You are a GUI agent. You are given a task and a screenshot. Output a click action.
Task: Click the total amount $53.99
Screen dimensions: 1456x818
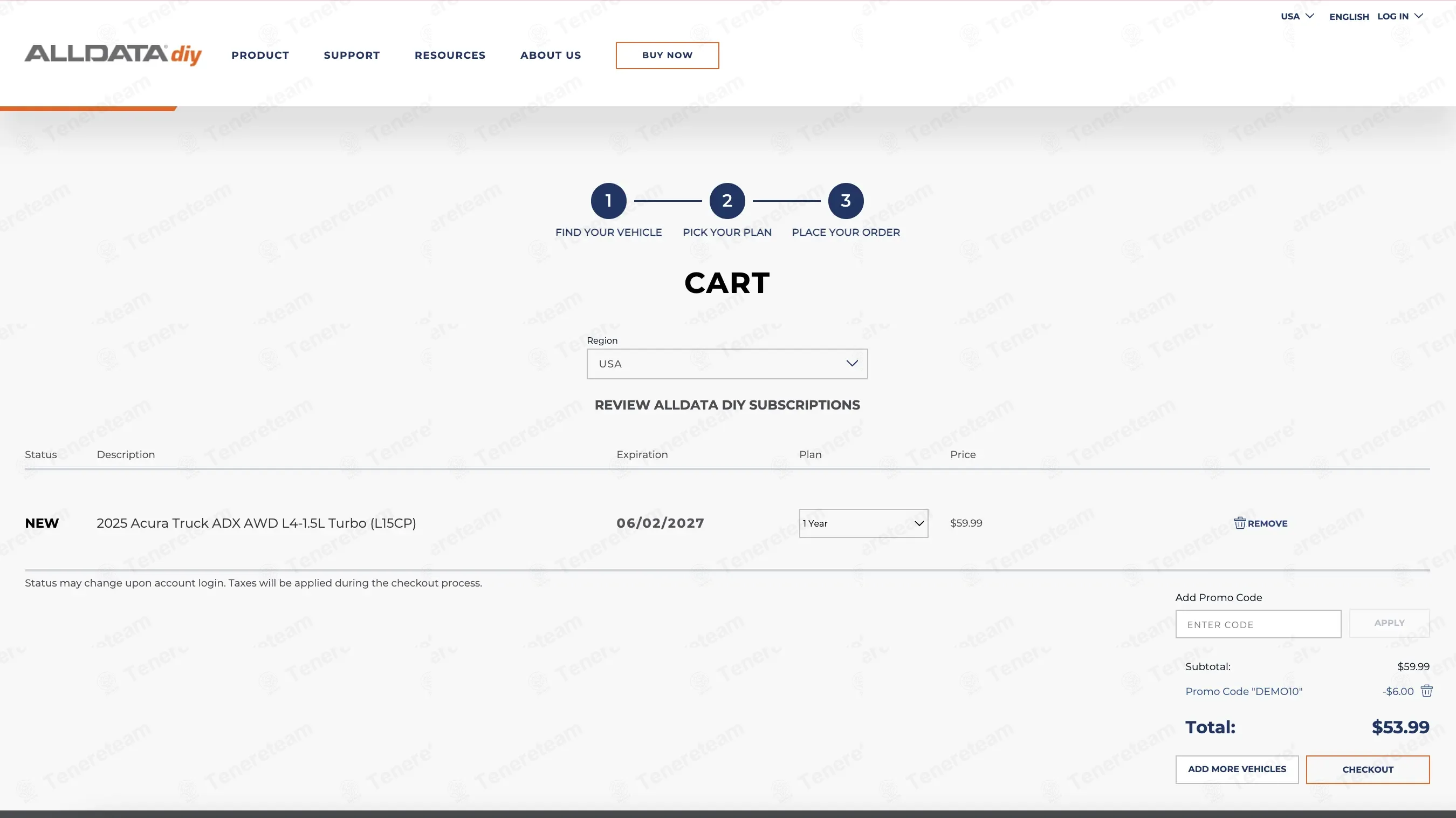1400,727
